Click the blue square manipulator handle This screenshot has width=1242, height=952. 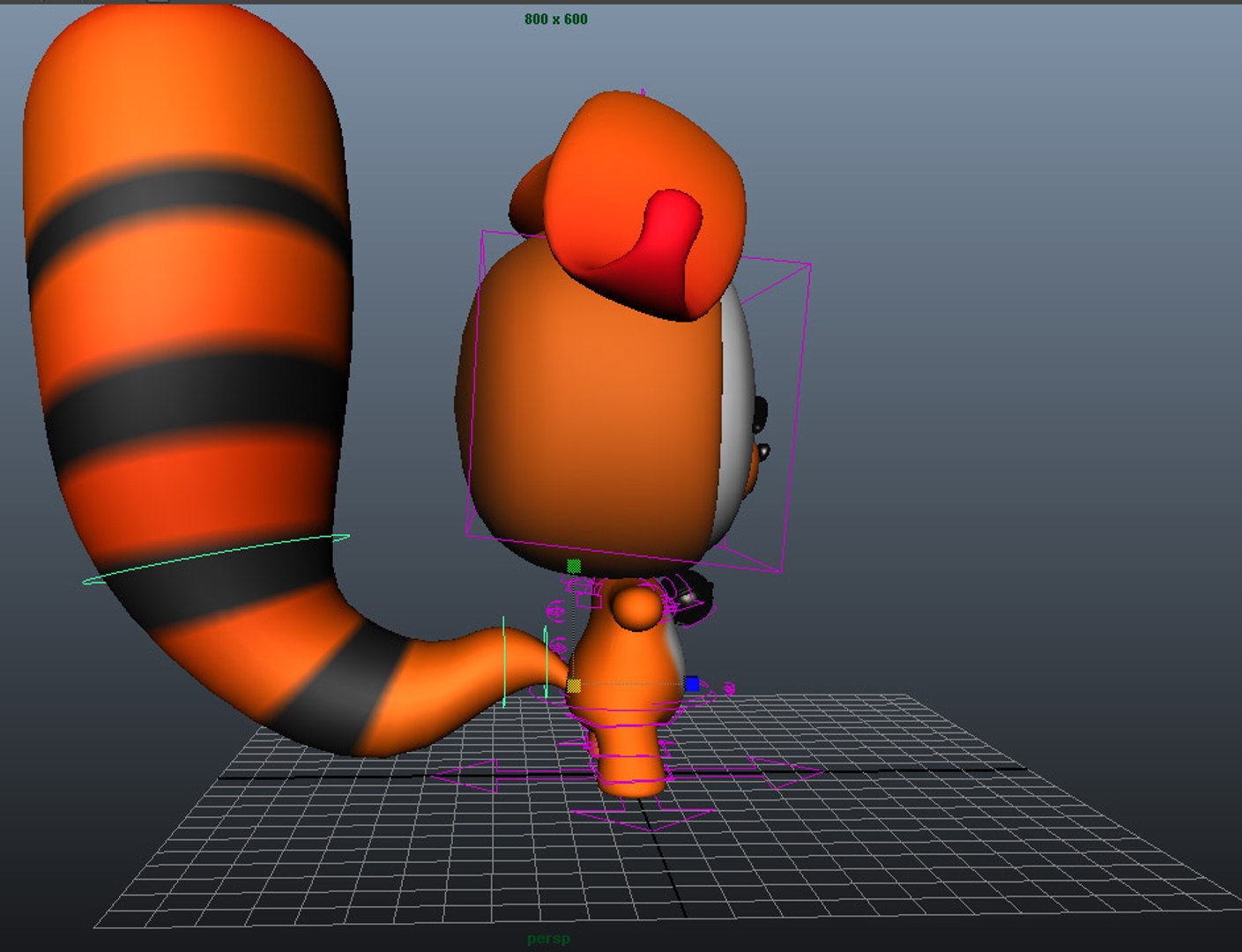tap(692, 683)
